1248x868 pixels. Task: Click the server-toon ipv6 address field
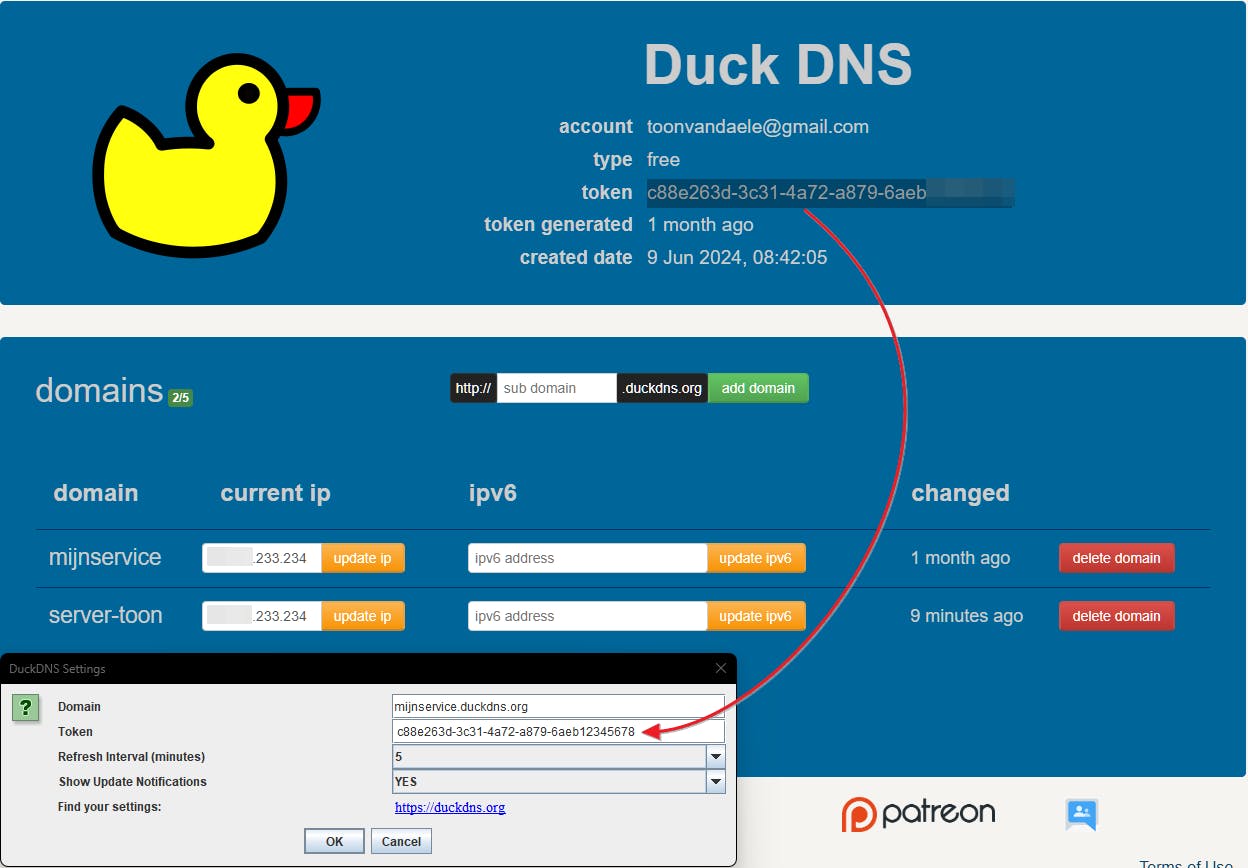point(588,616)
